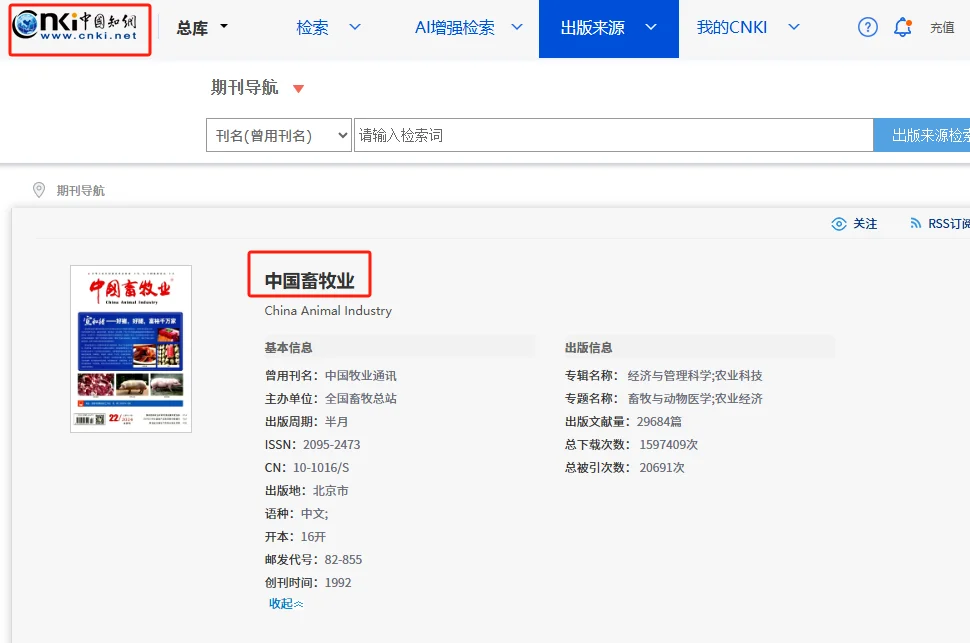The height and width of the screenshot is (643, 970).
Task: Click the 充值 recharge link
Action: click(x=943, y=29)
